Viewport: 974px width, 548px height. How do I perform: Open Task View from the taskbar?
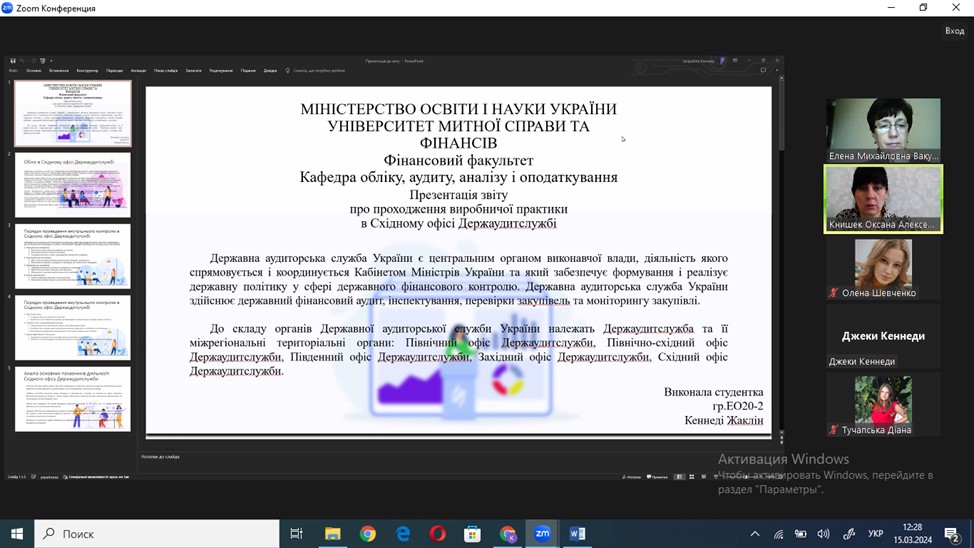[x=296, y=534]
